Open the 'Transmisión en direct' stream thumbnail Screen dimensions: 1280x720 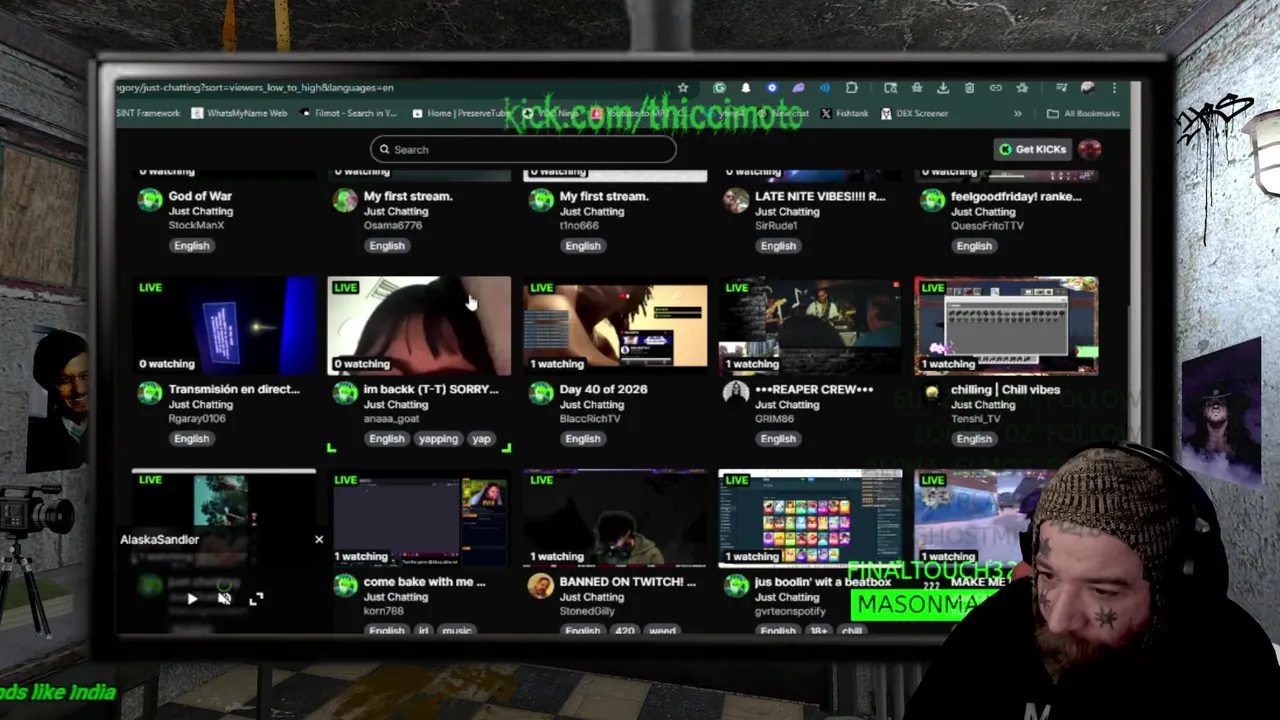224,326
